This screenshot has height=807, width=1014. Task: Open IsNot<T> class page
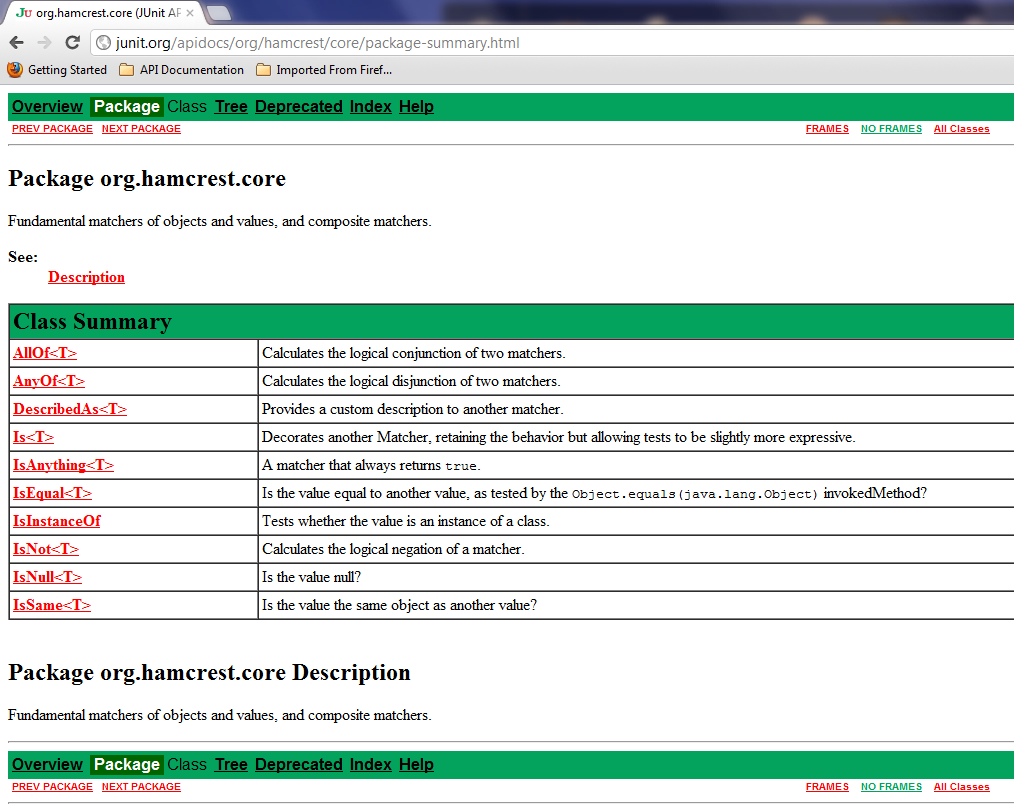tap(46, 549)
